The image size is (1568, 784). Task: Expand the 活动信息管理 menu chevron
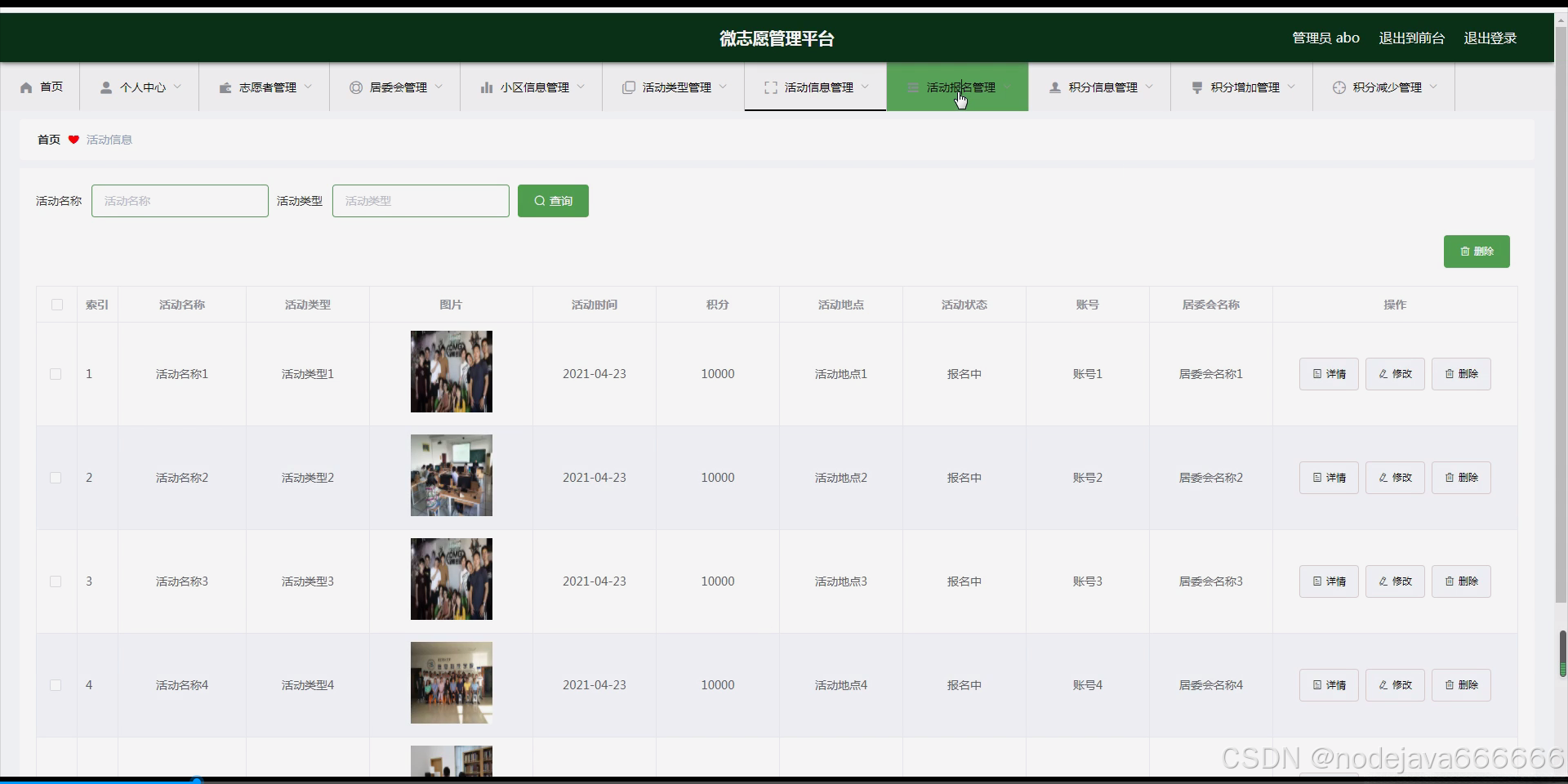pos(865,87)
